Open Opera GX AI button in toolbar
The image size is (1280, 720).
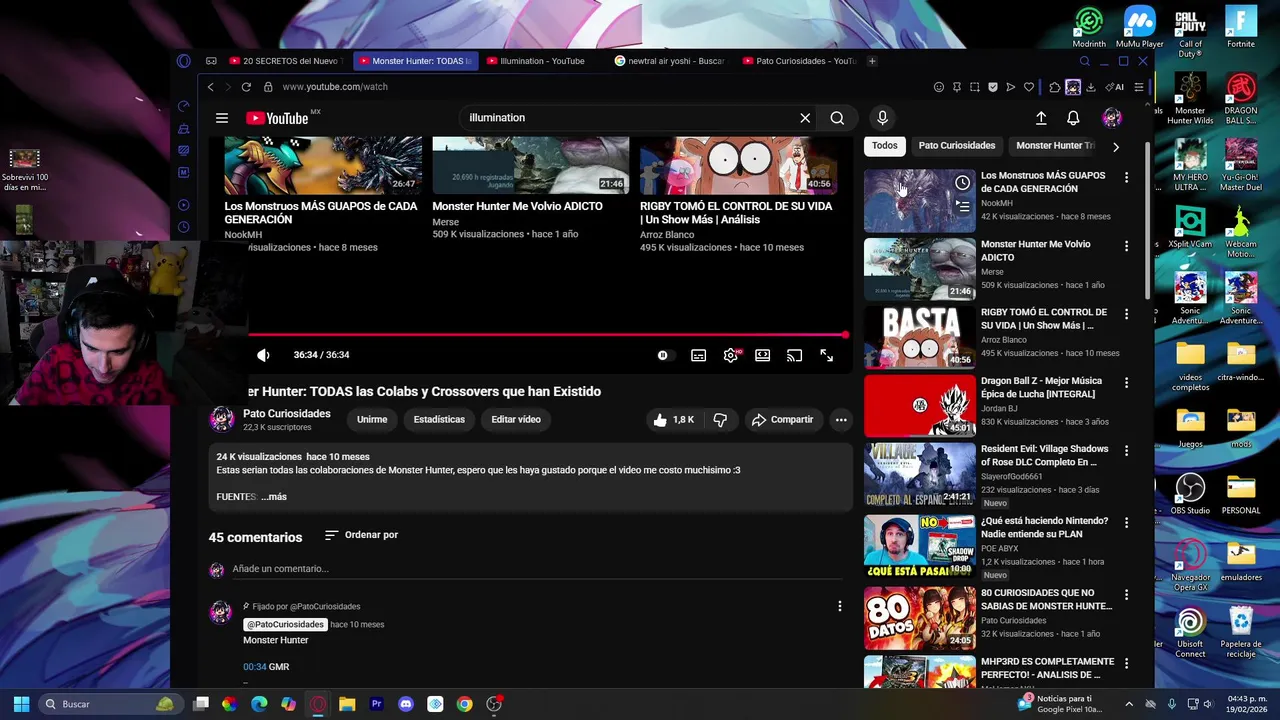1114,87
